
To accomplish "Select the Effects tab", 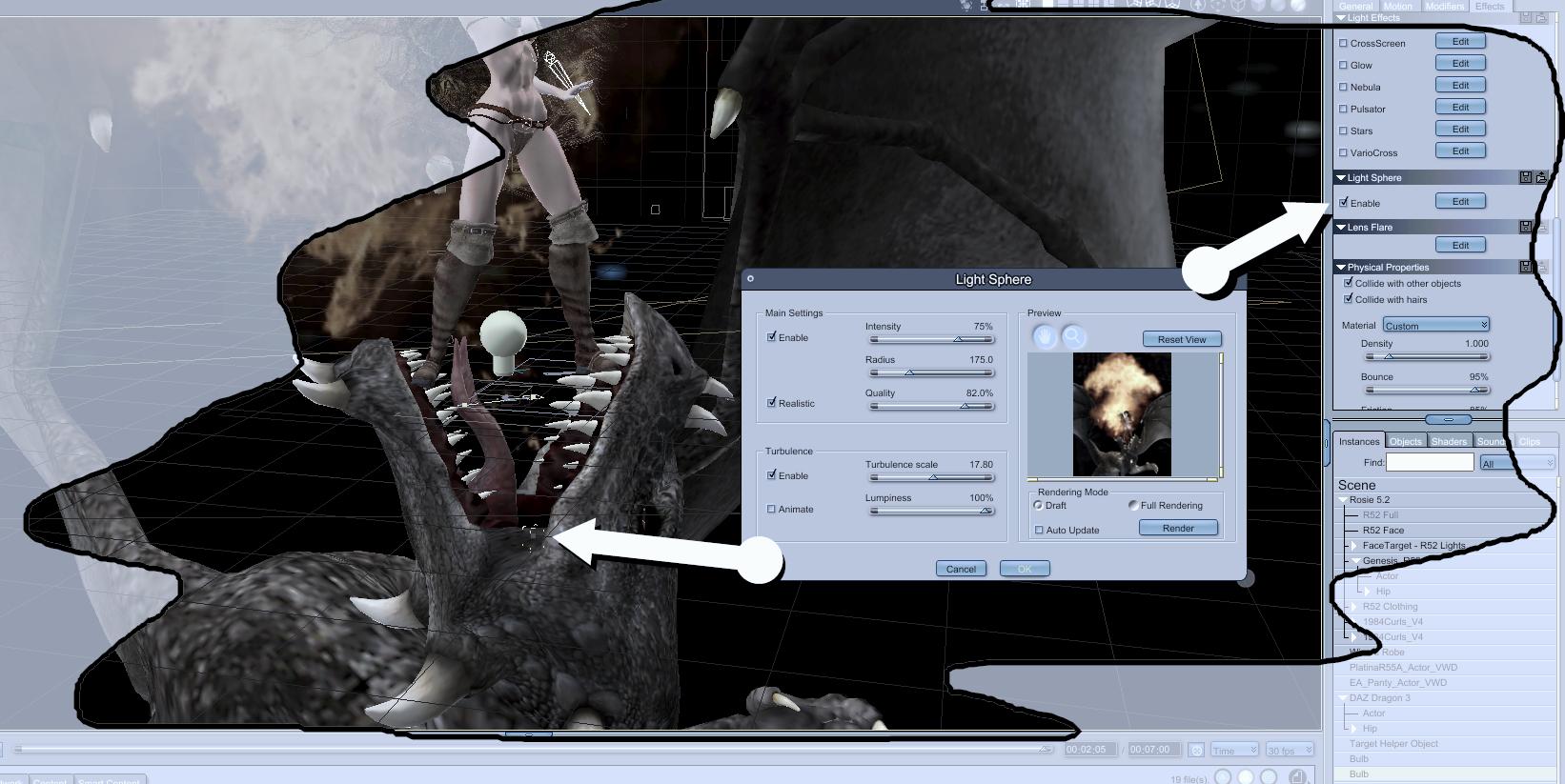I will (x=1490, y=6).
